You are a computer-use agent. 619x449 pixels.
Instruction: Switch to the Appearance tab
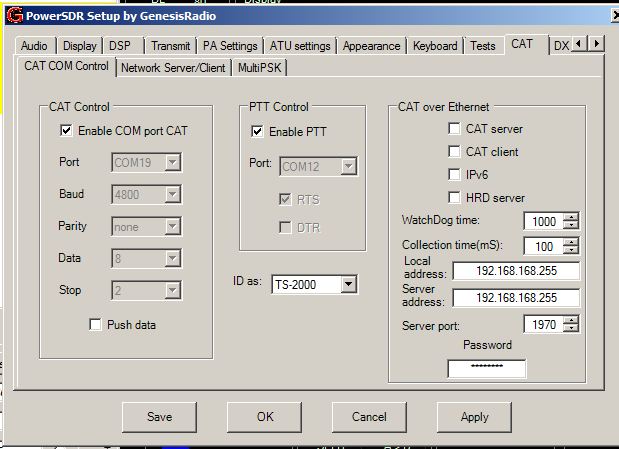pyautogui.click(x=371, y=46)
